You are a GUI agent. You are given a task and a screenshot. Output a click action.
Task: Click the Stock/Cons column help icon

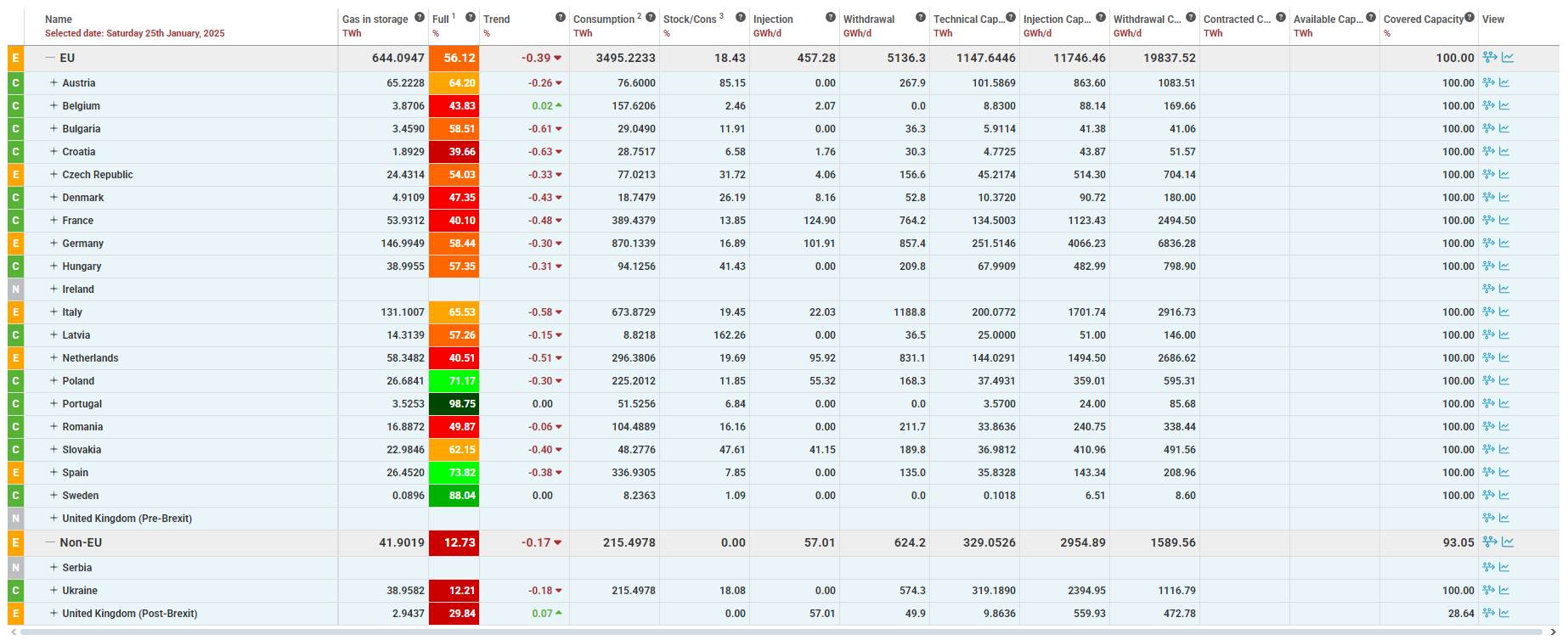[x=741, y=17]
